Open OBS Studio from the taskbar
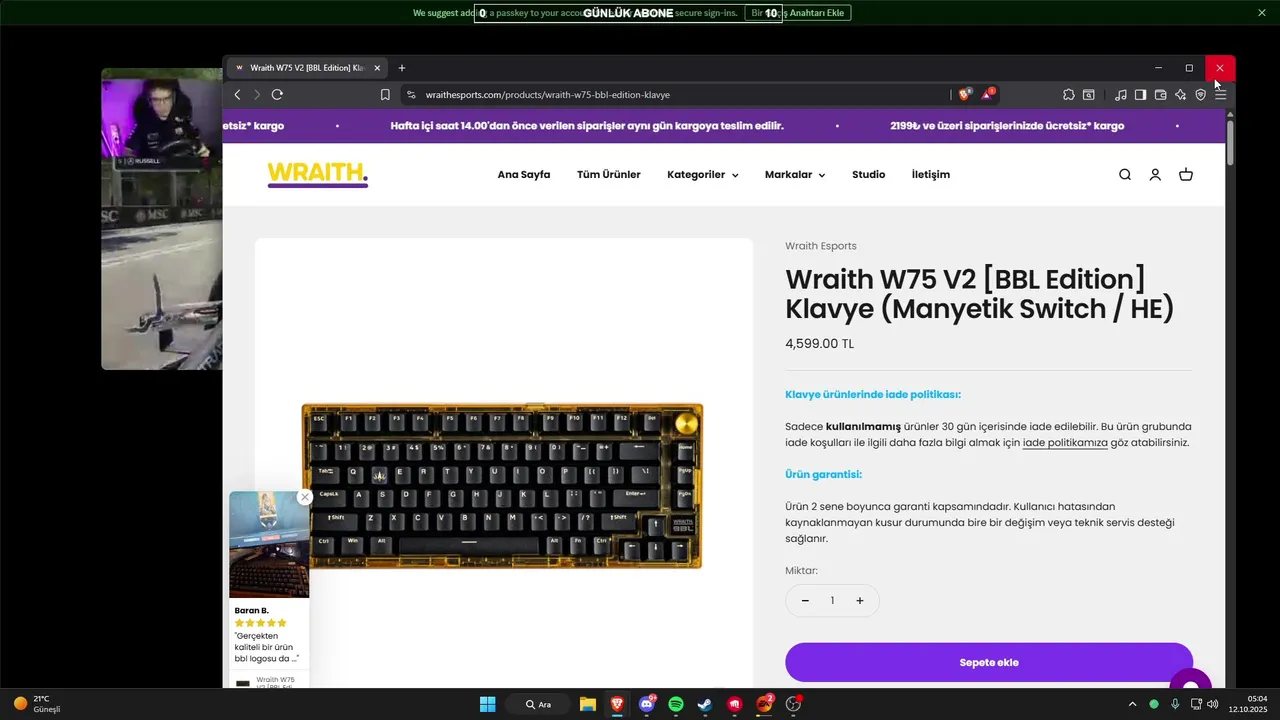This screenshot has height=720, width=1280. point(794,704)
